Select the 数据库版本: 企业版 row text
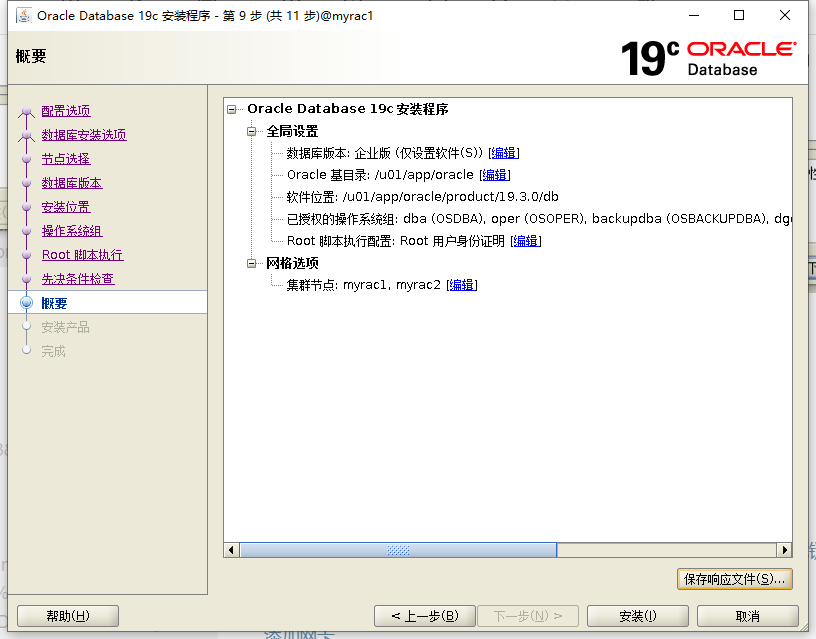The height and width of the screenshot is (639, 816). coord(385,153)
